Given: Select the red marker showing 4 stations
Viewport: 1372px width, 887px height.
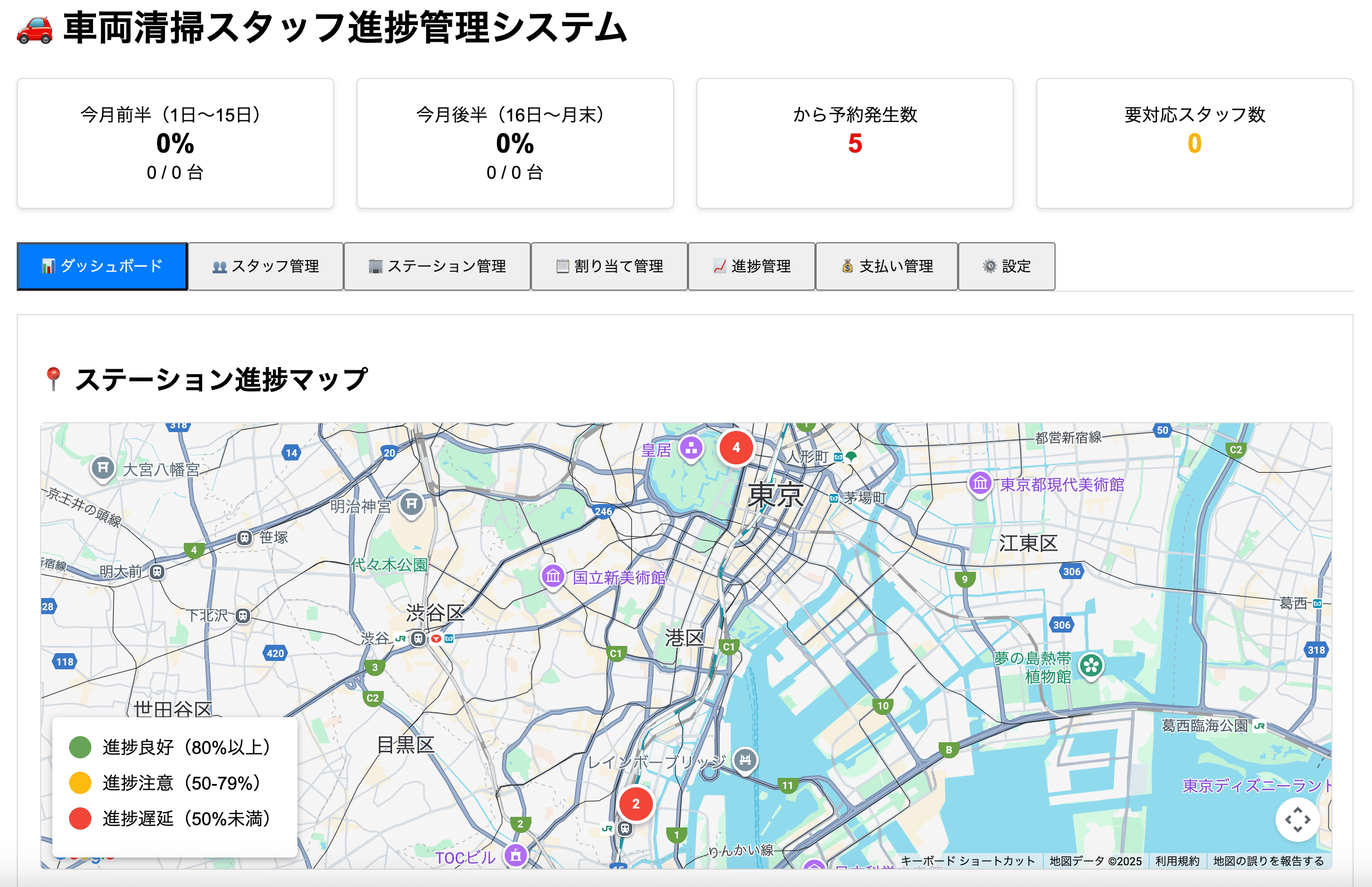Looking at the screenshot, I should click(x=736, y=447).
